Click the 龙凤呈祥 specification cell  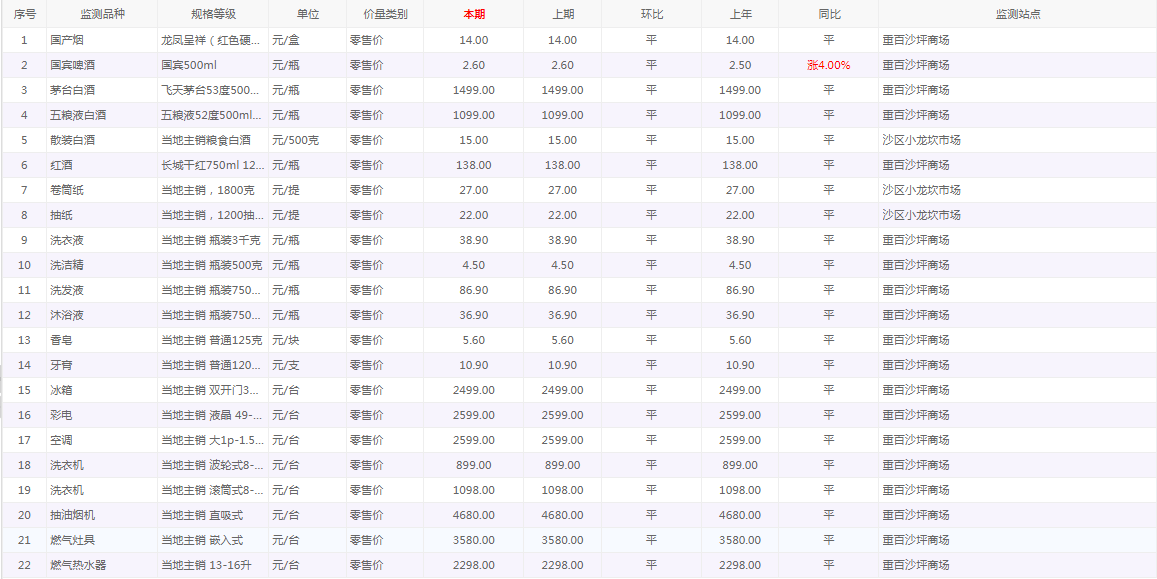212,40
